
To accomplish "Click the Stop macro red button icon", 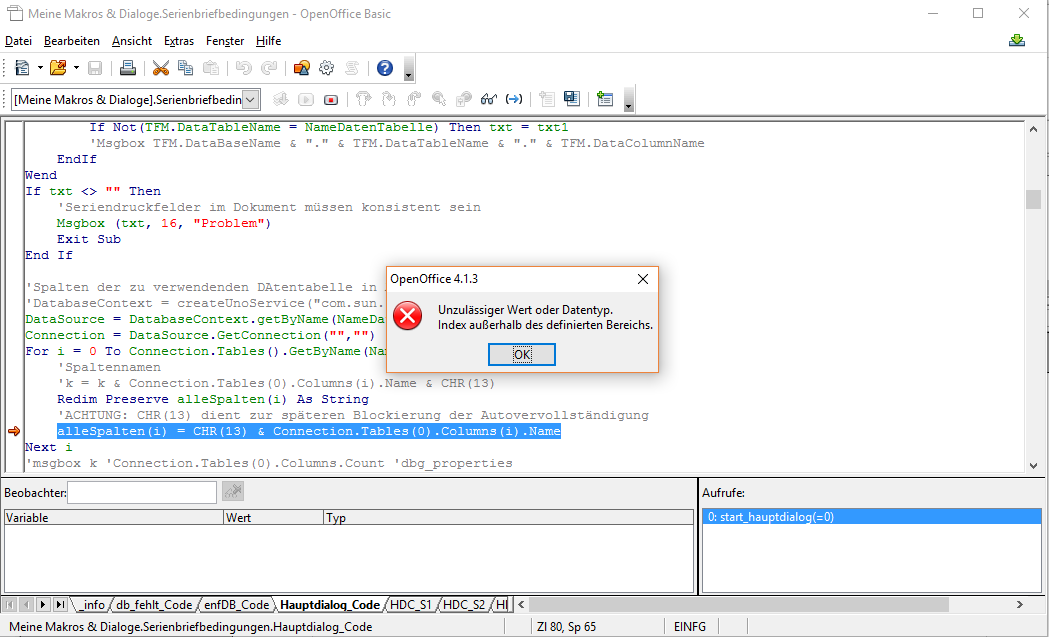I will [x=331, y=99].
